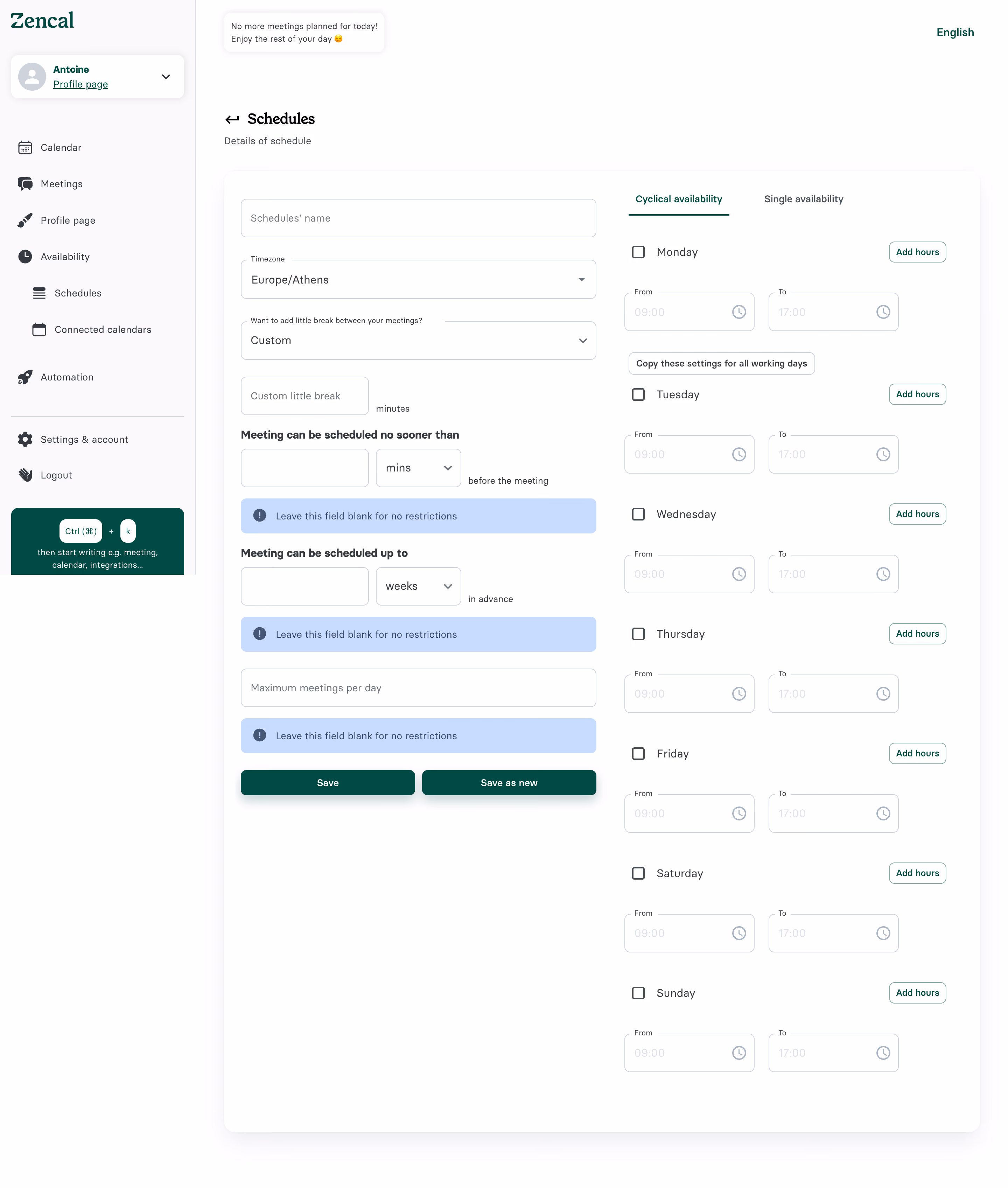Click clock icon in Friday From field

coord(739,814)
